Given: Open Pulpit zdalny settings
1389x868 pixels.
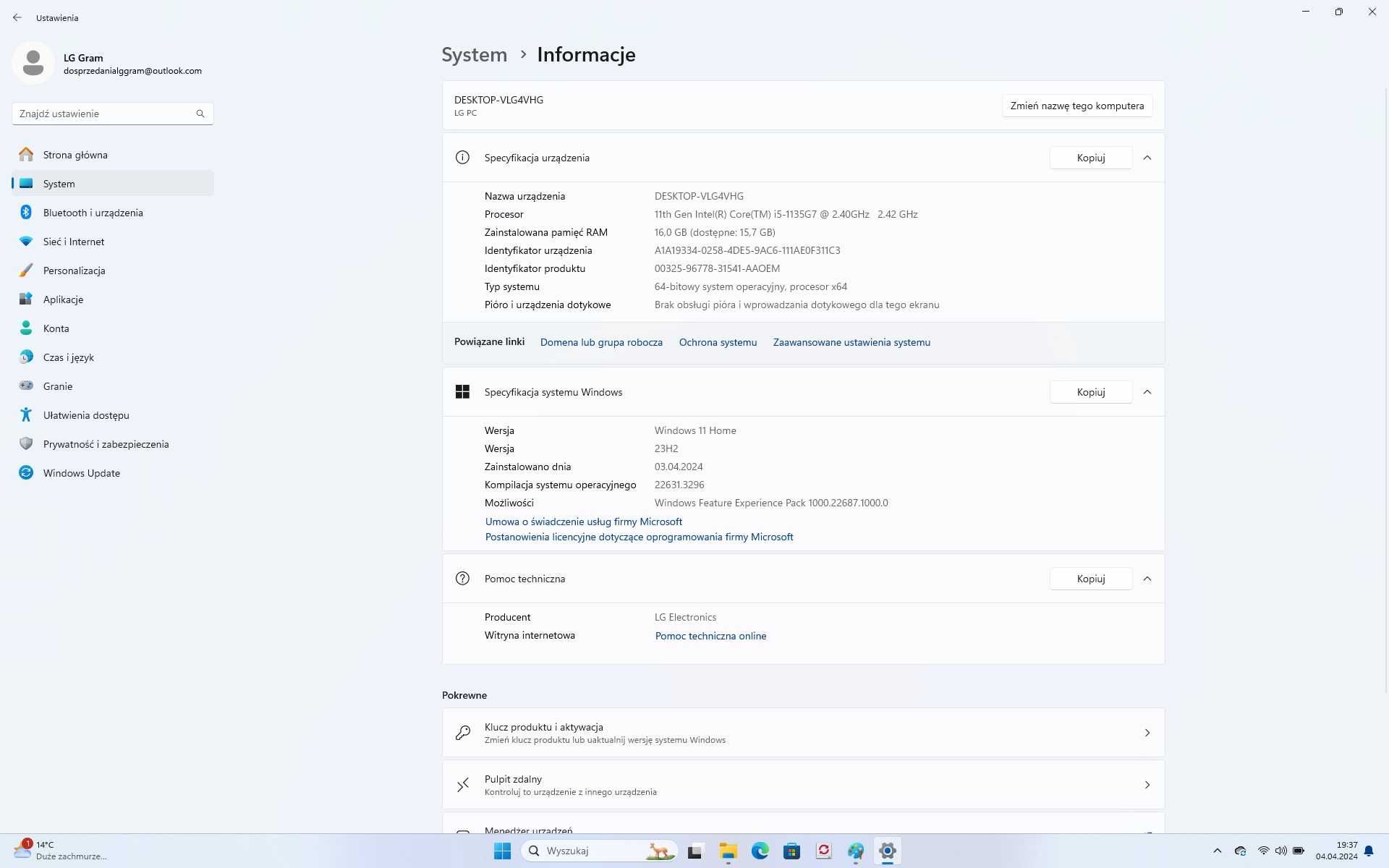Looking at the screenshot, I should (803, 785).
